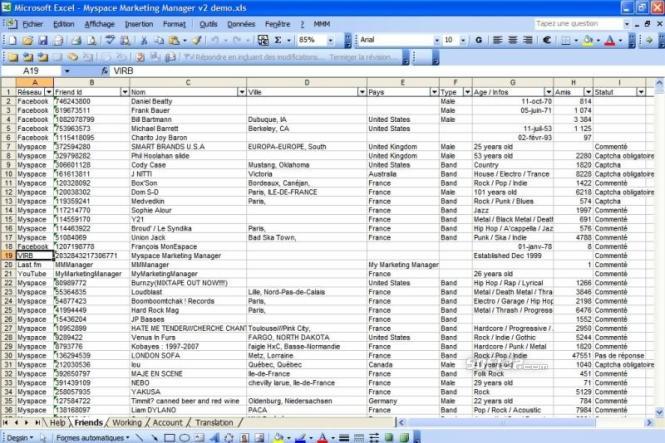Open the Amis column filter dropdown
This screenshot has height=443, width=665.
pos(588,92)
